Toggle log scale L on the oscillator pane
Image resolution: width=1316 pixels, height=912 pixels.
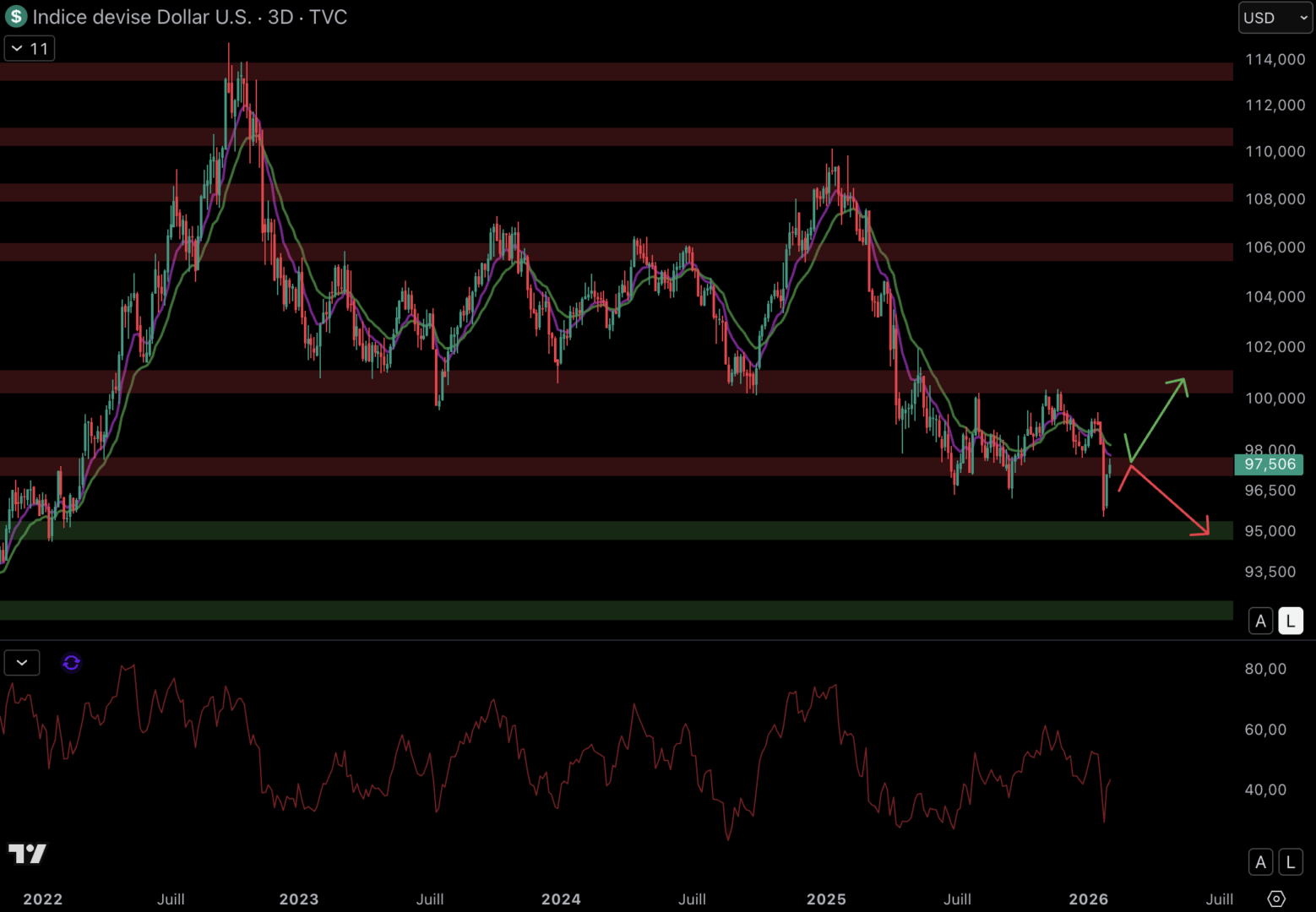pos(1290,862)
